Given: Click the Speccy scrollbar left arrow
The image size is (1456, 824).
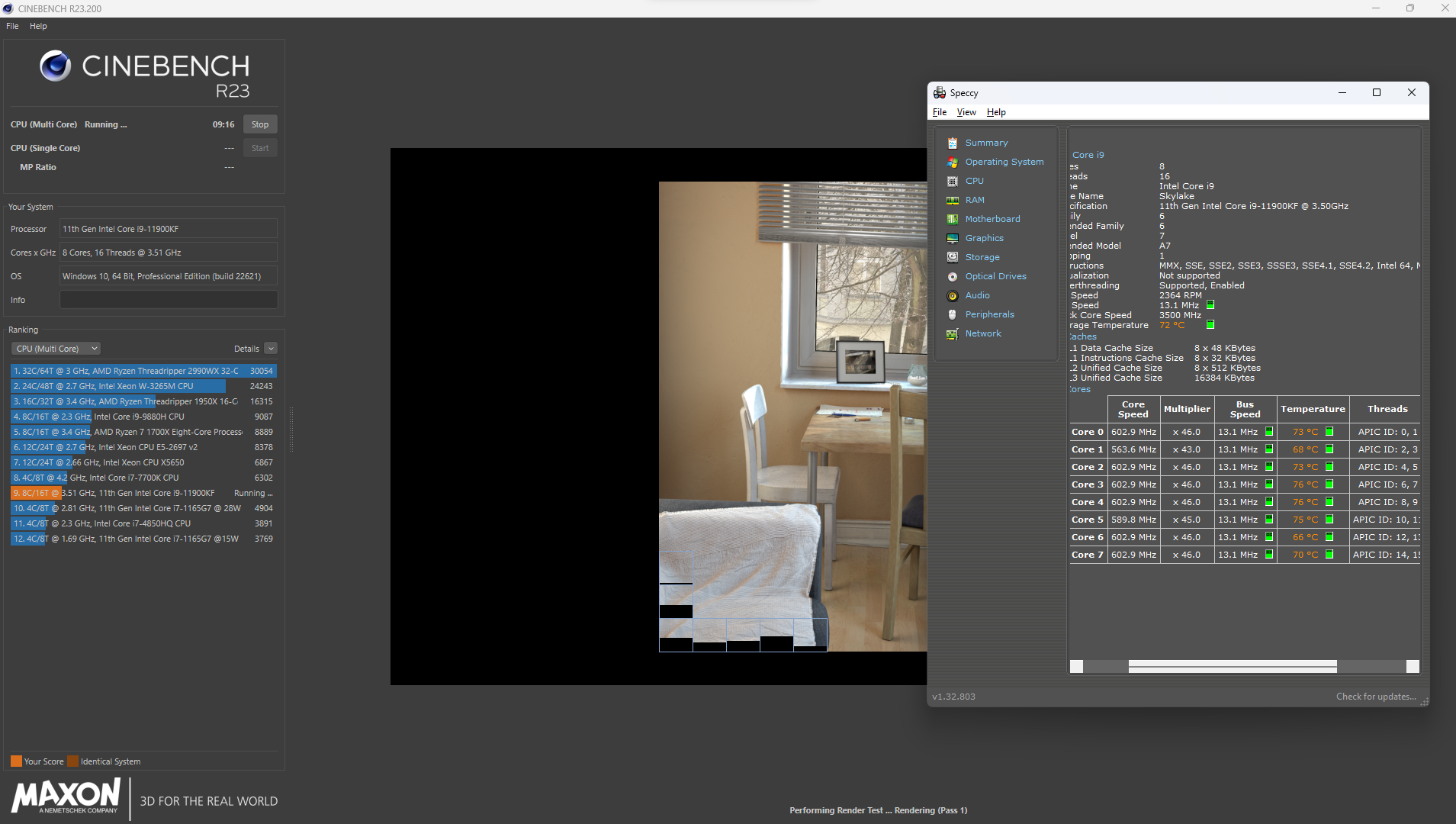Looking at the screenshot, I should [1076, 667].
